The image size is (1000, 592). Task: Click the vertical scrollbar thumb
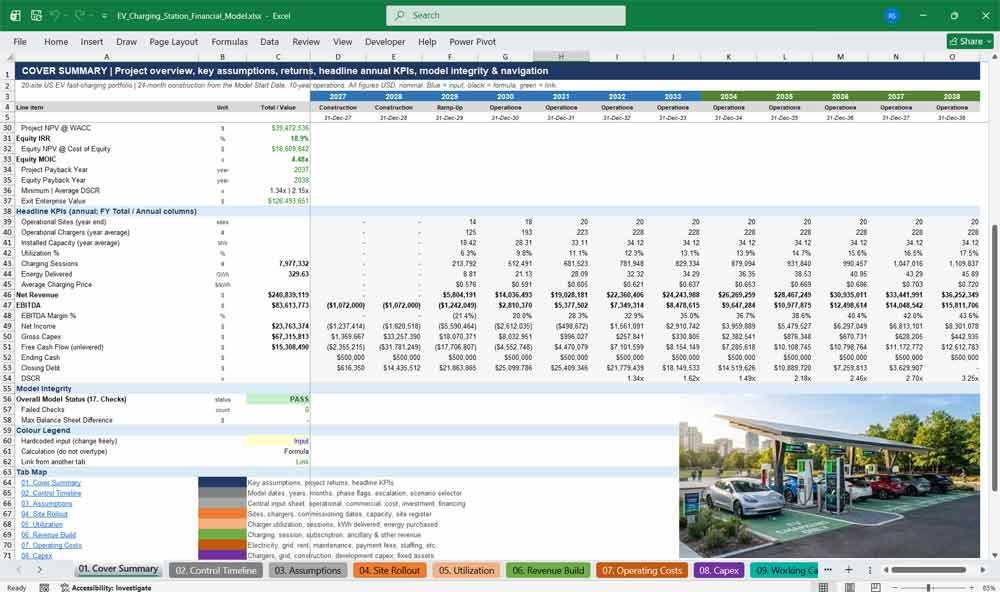[x=994, y=356]
